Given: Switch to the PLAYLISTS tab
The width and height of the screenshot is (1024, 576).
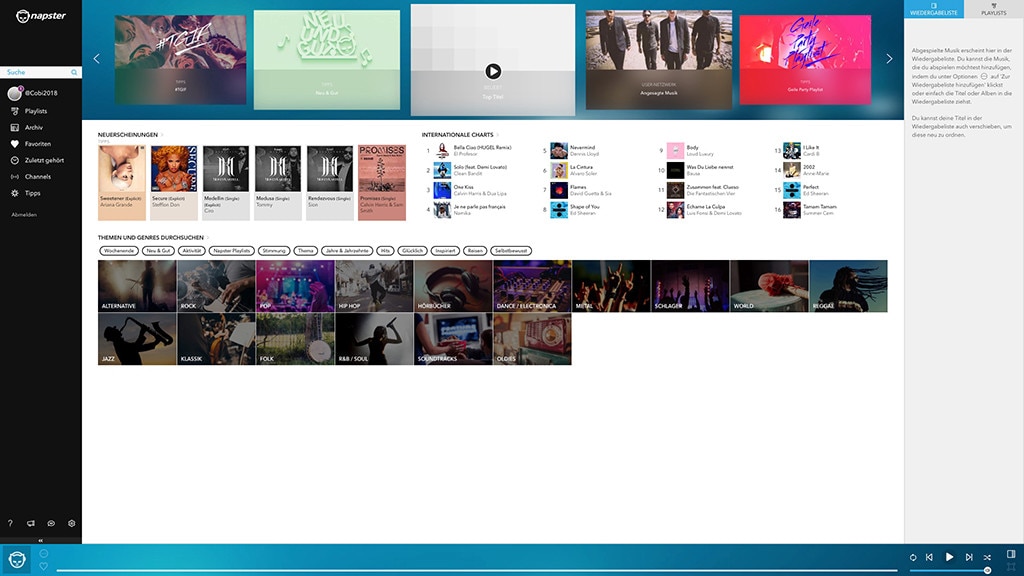Looking at the screenshot, I should (994, 10).
